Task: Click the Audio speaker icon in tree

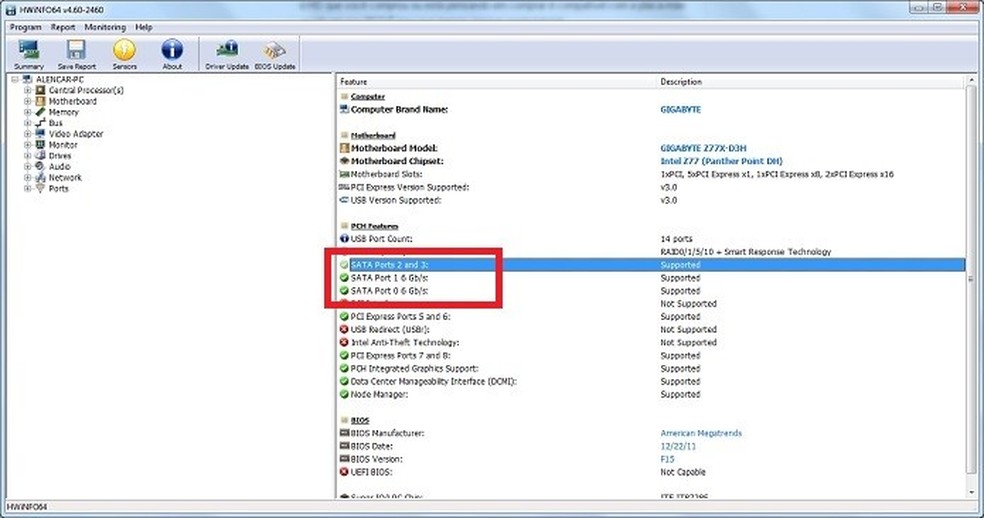Action: 40,166
